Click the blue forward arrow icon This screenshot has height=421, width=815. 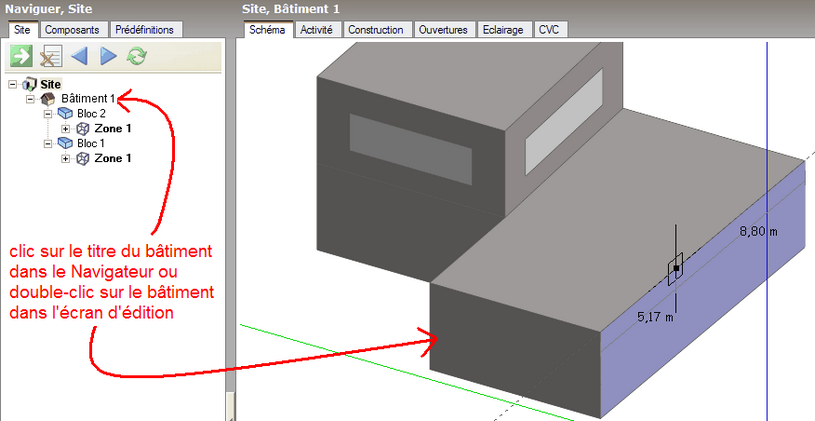pos(108,56)
